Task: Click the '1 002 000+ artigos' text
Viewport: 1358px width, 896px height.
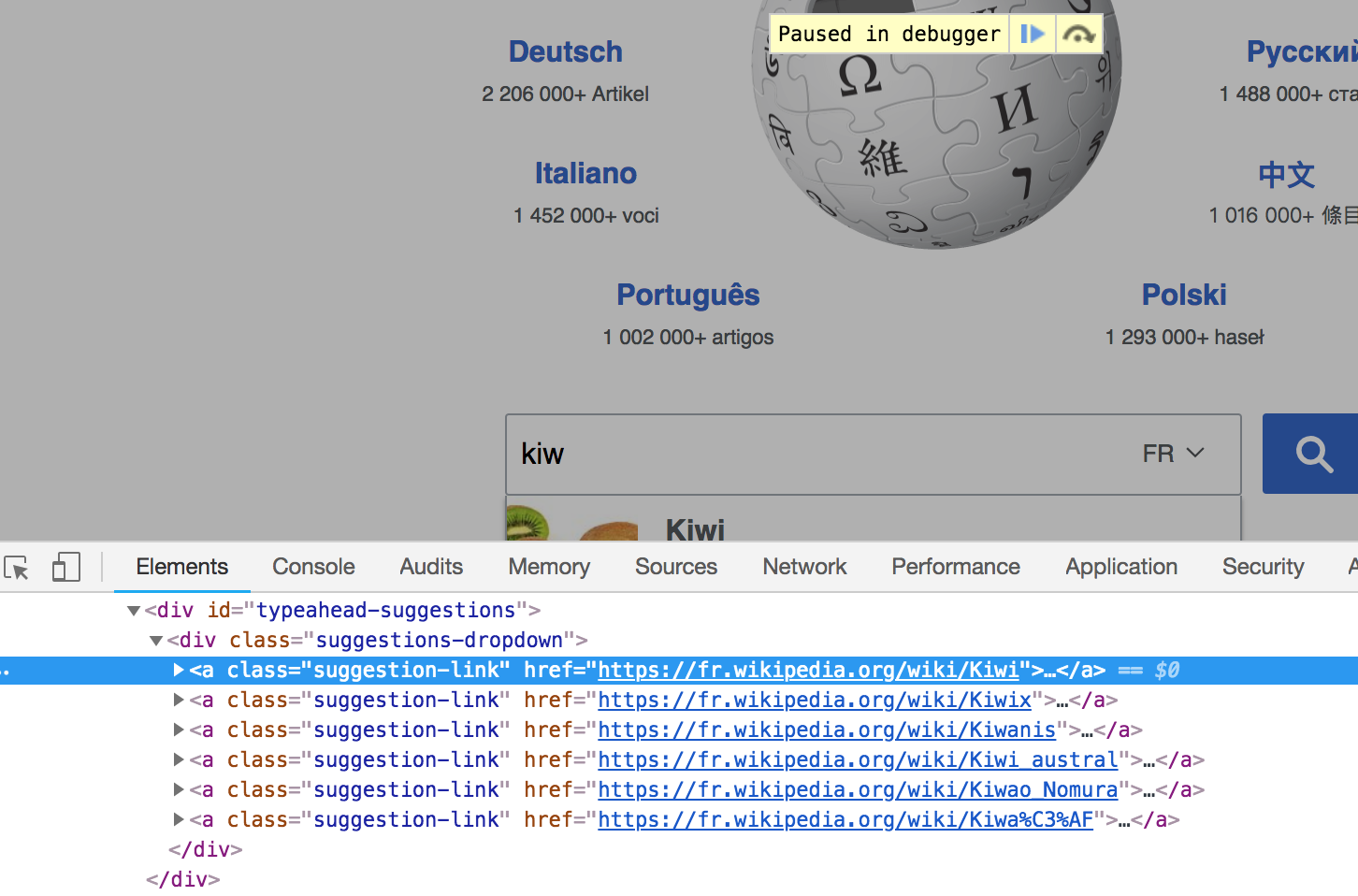Action: point(687,337)
